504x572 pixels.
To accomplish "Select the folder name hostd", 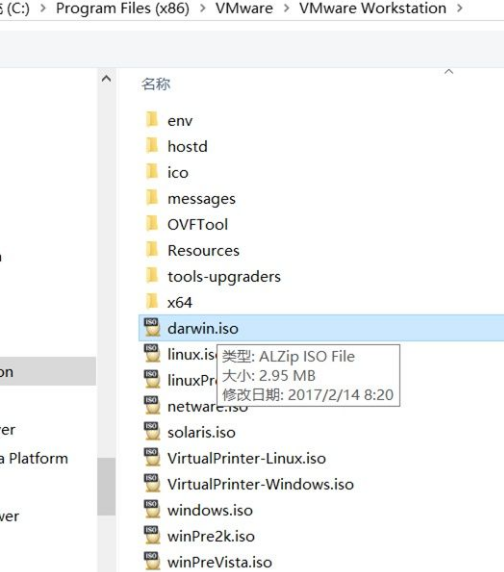I will pos(187,147).
